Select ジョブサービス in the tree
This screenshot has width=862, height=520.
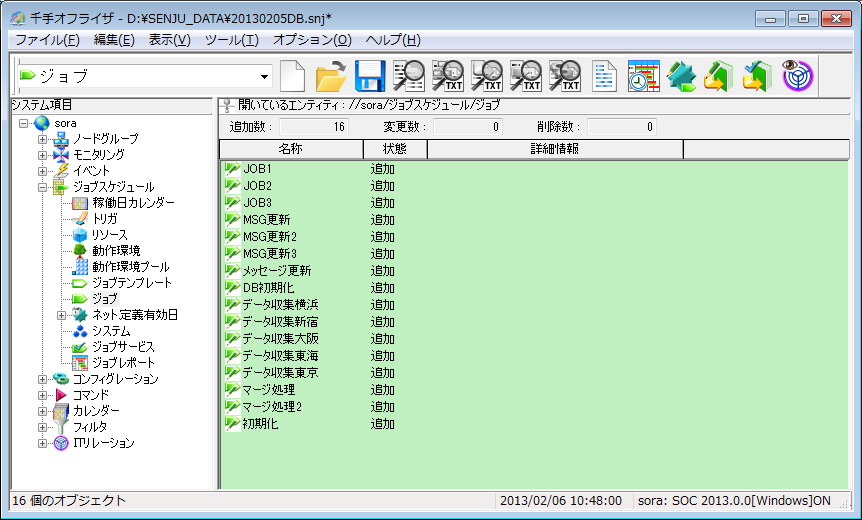pos(123,347)
